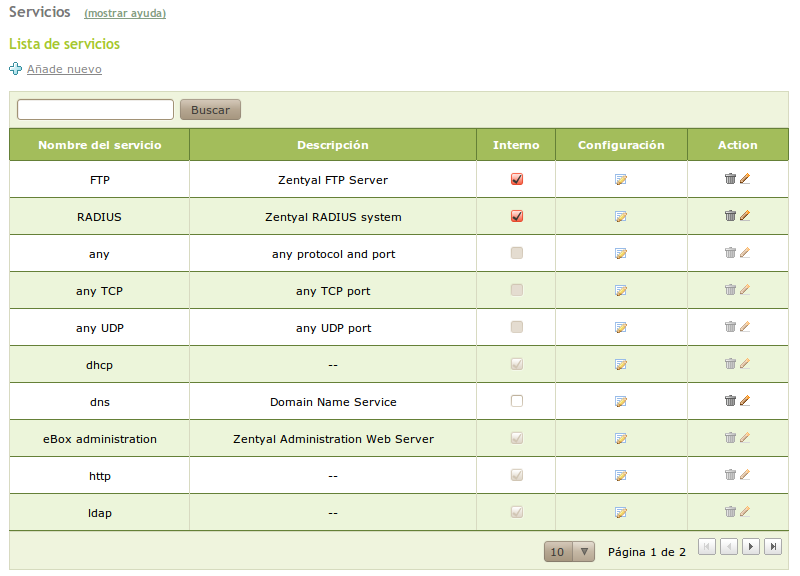Click the mostrar ayuda link

click(125, 13)
